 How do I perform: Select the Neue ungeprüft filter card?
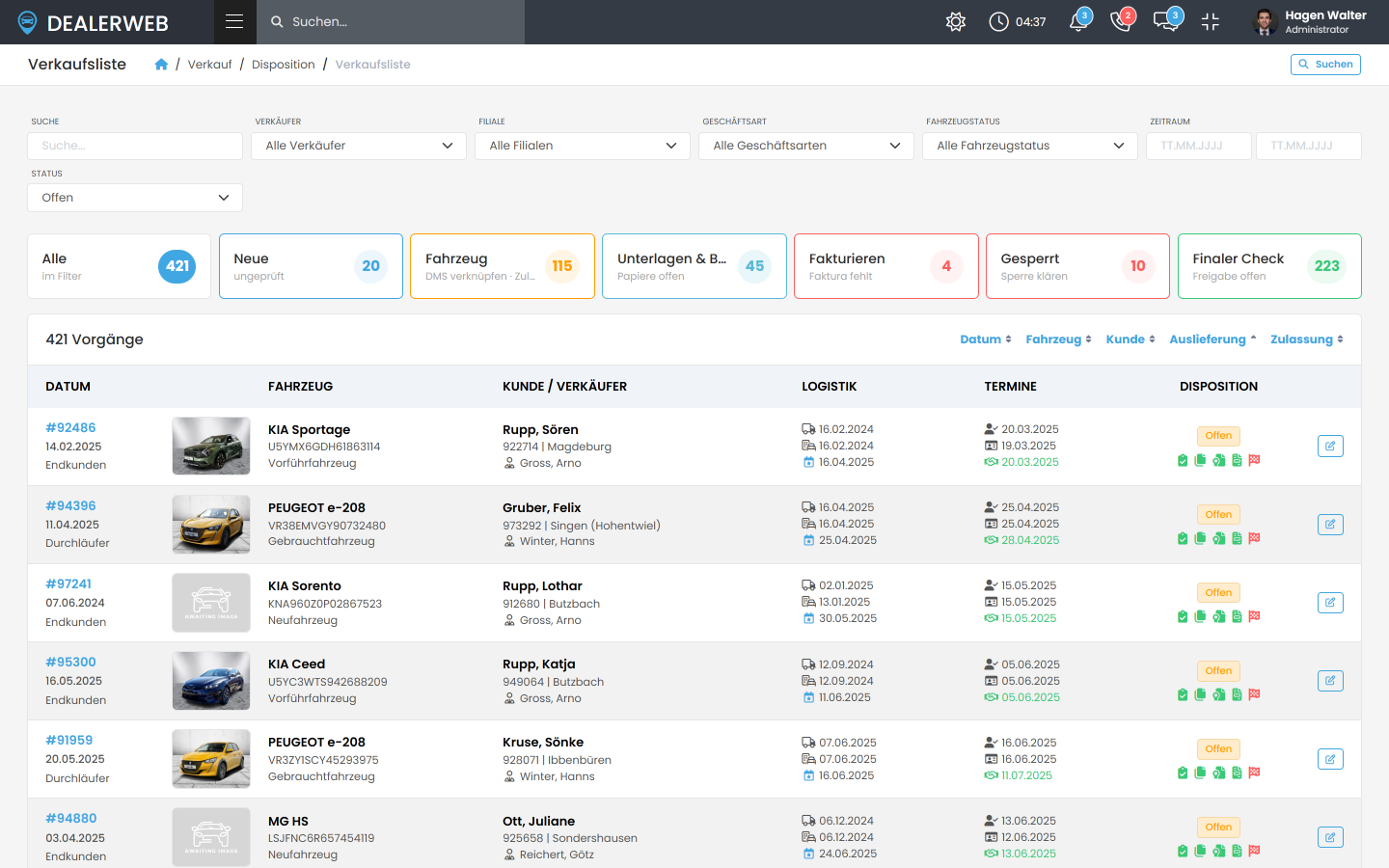pyautogui.click(x=311, y=266)
